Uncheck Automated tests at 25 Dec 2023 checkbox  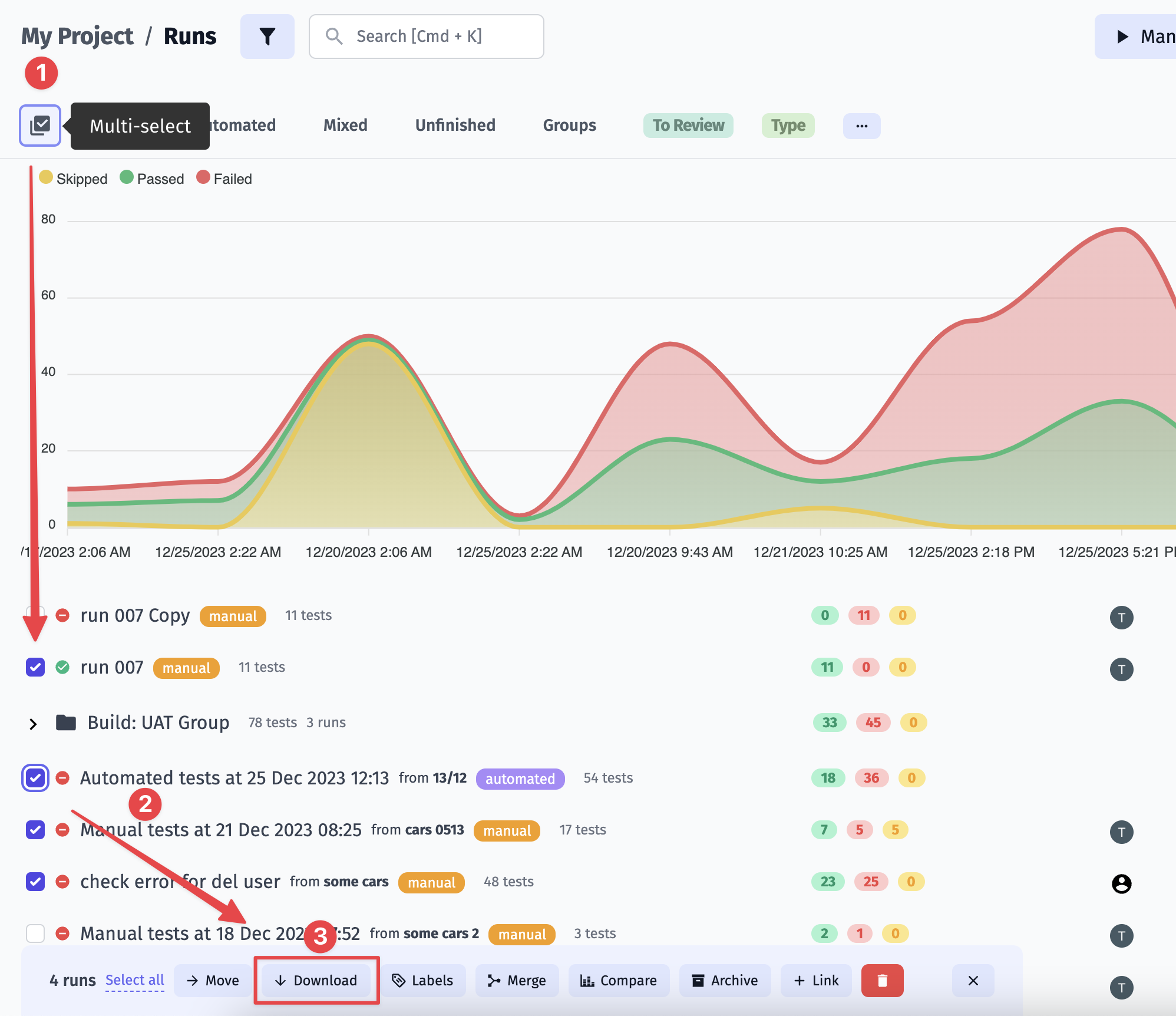35,778
